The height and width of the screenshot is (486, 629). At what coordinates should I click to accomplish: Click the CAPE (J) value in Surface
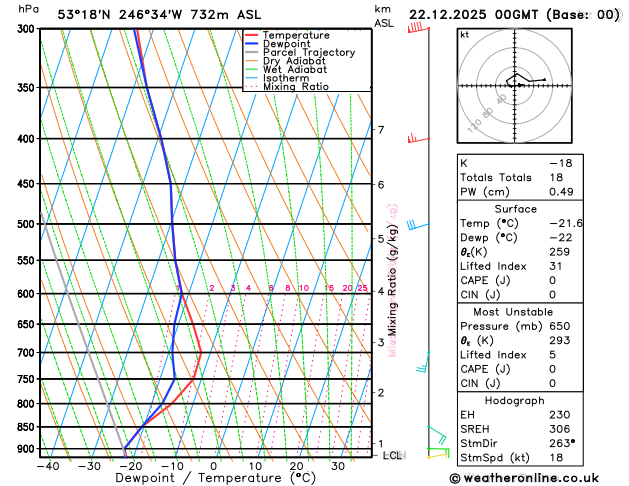(552, 280)
